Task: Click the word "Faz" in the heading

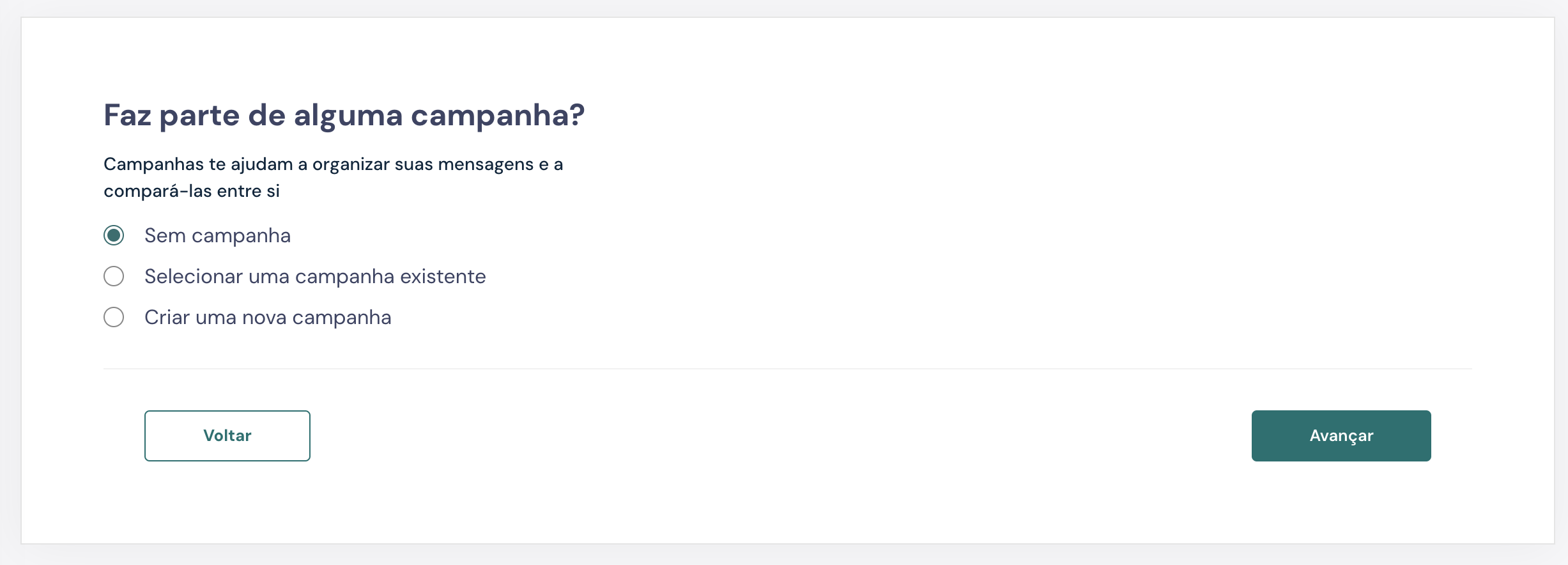Action: coord(127,116)
